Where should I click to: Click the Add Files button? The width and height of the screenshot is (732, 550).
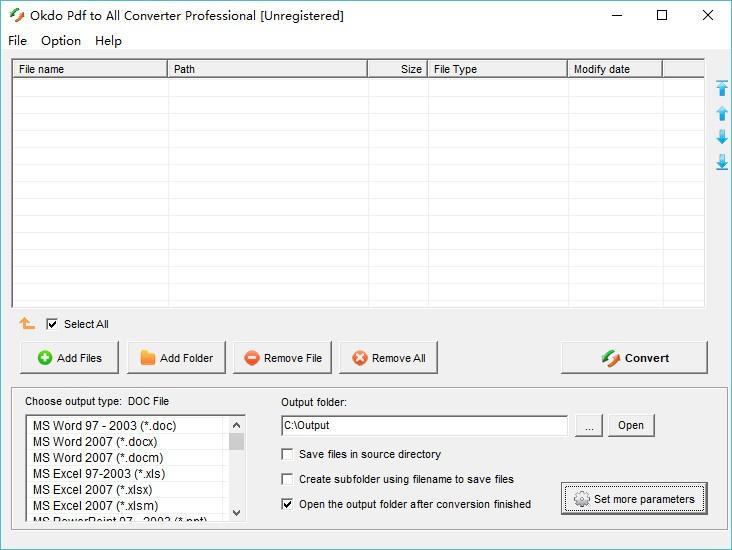tap(70, 358)
